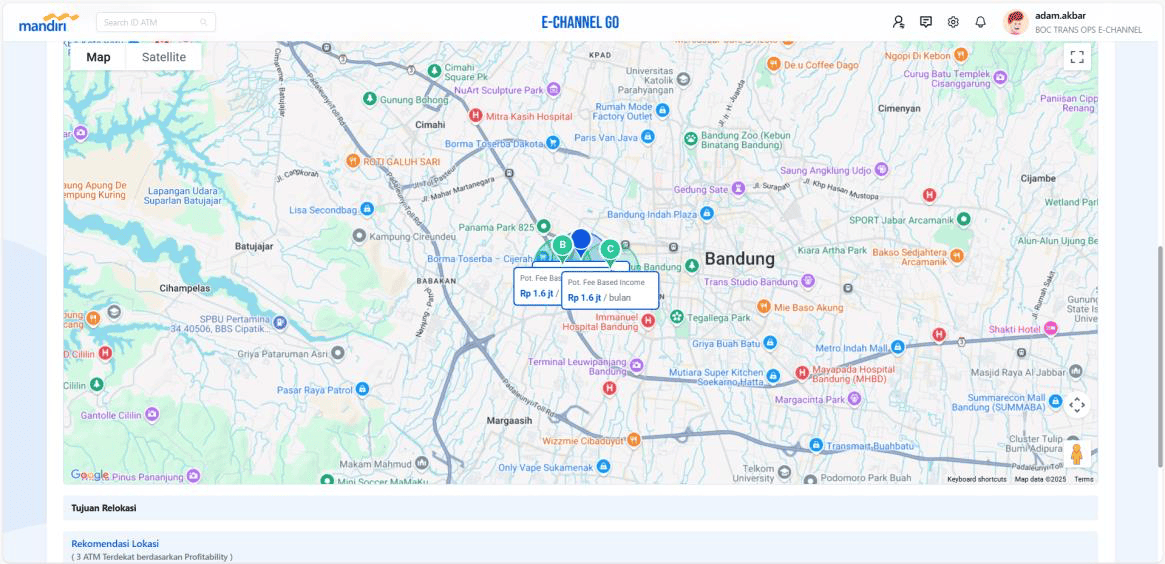This screenshot has height=564, width=1165.
Task: Click the Tujuan Relokasi section header
Action: [580, 508]
